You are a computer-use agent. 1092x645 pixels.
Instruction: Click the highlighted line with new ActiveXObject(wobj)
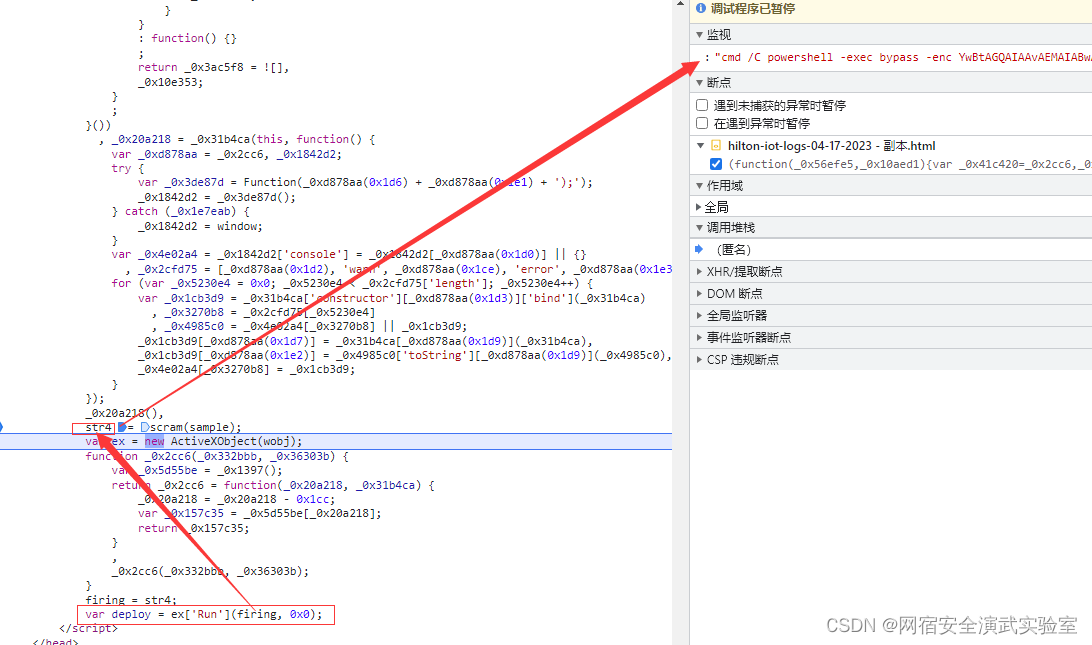(336, 442)
